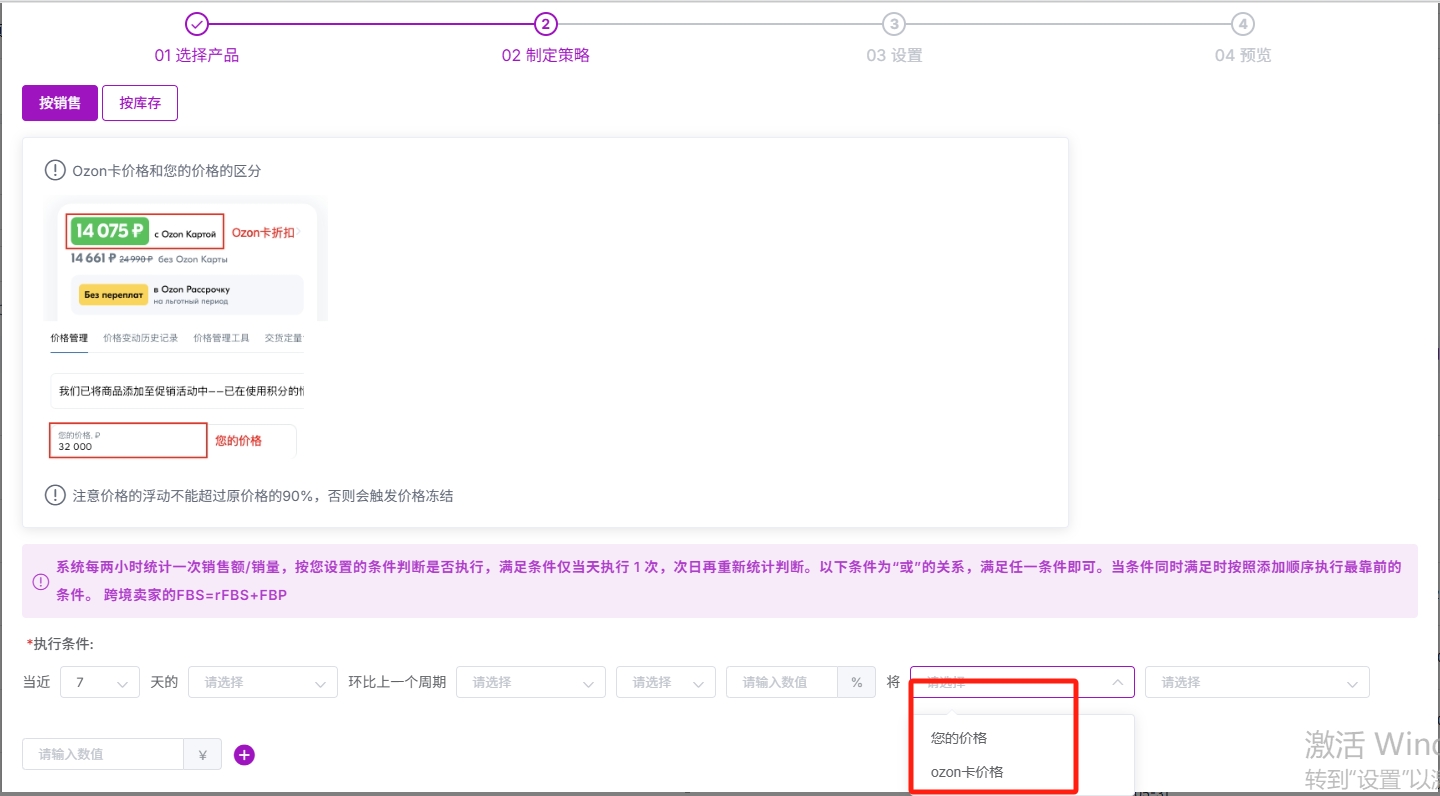Switch to 按库存 strategy tab
1440x796 pixels.
click(140, 103)
